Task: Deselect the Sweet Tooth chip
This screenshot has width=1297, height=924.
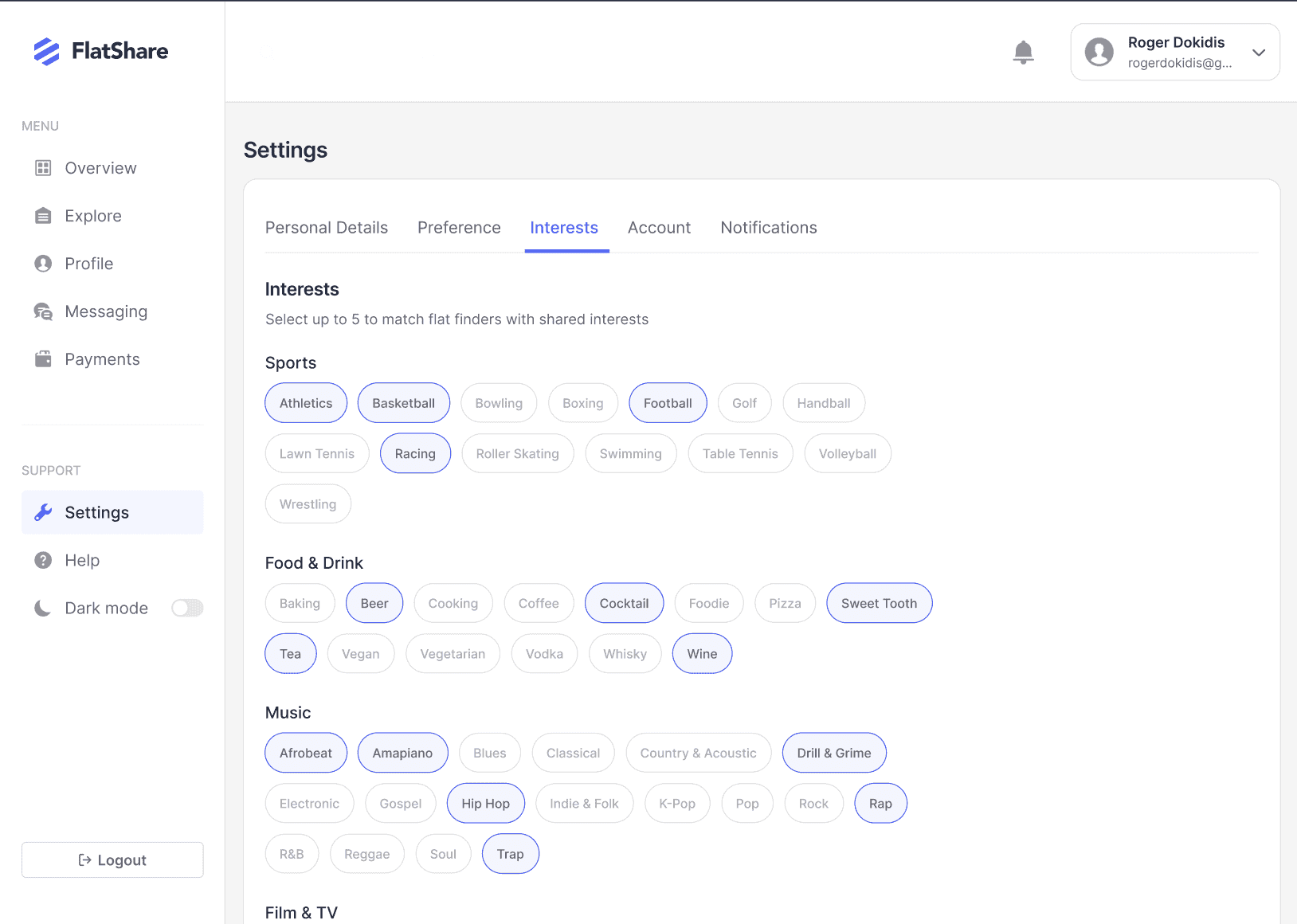Action: tap(880, 603)
